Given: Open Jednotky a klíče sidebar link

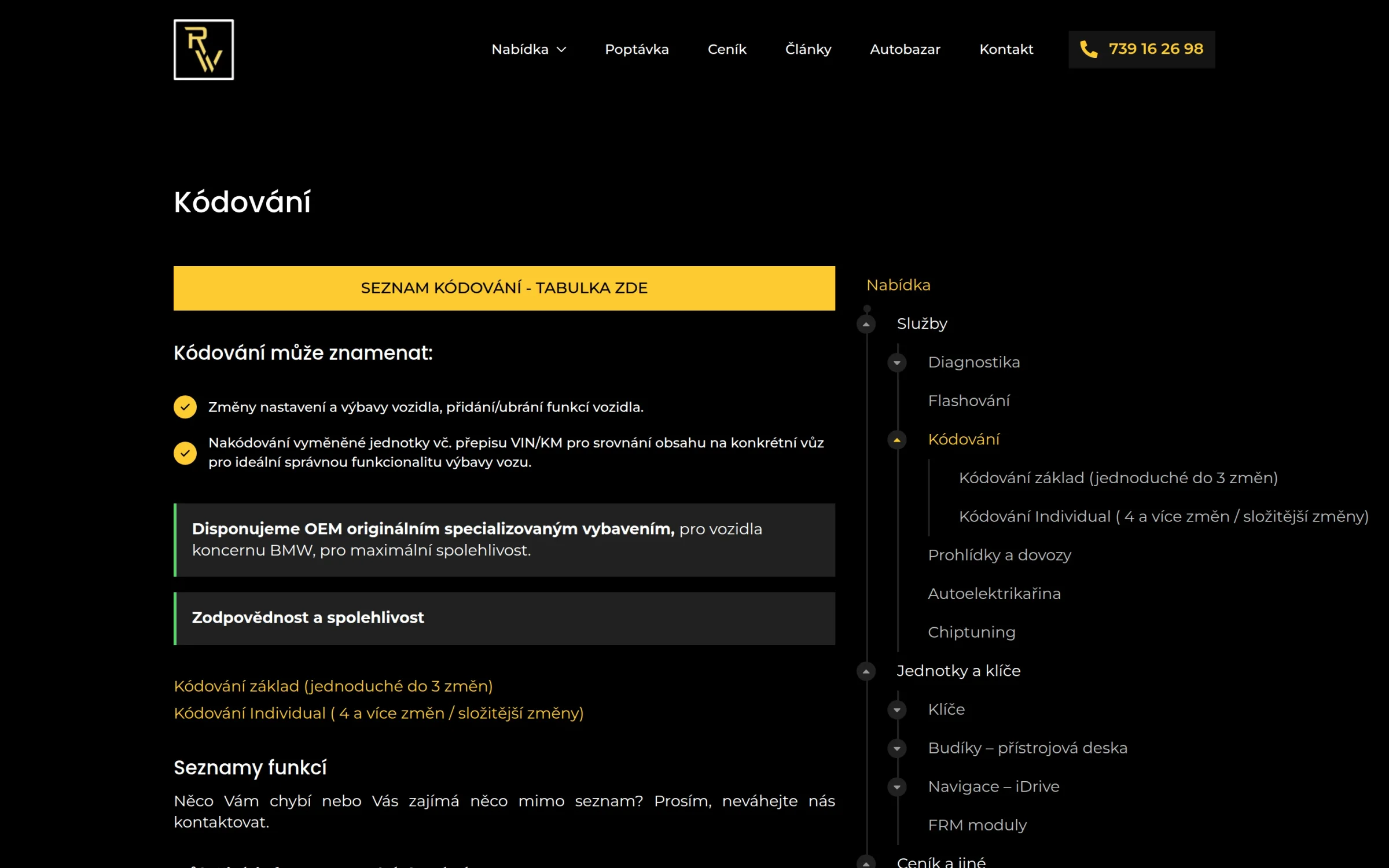Looking at the screenshot, I should pos(958,671).
